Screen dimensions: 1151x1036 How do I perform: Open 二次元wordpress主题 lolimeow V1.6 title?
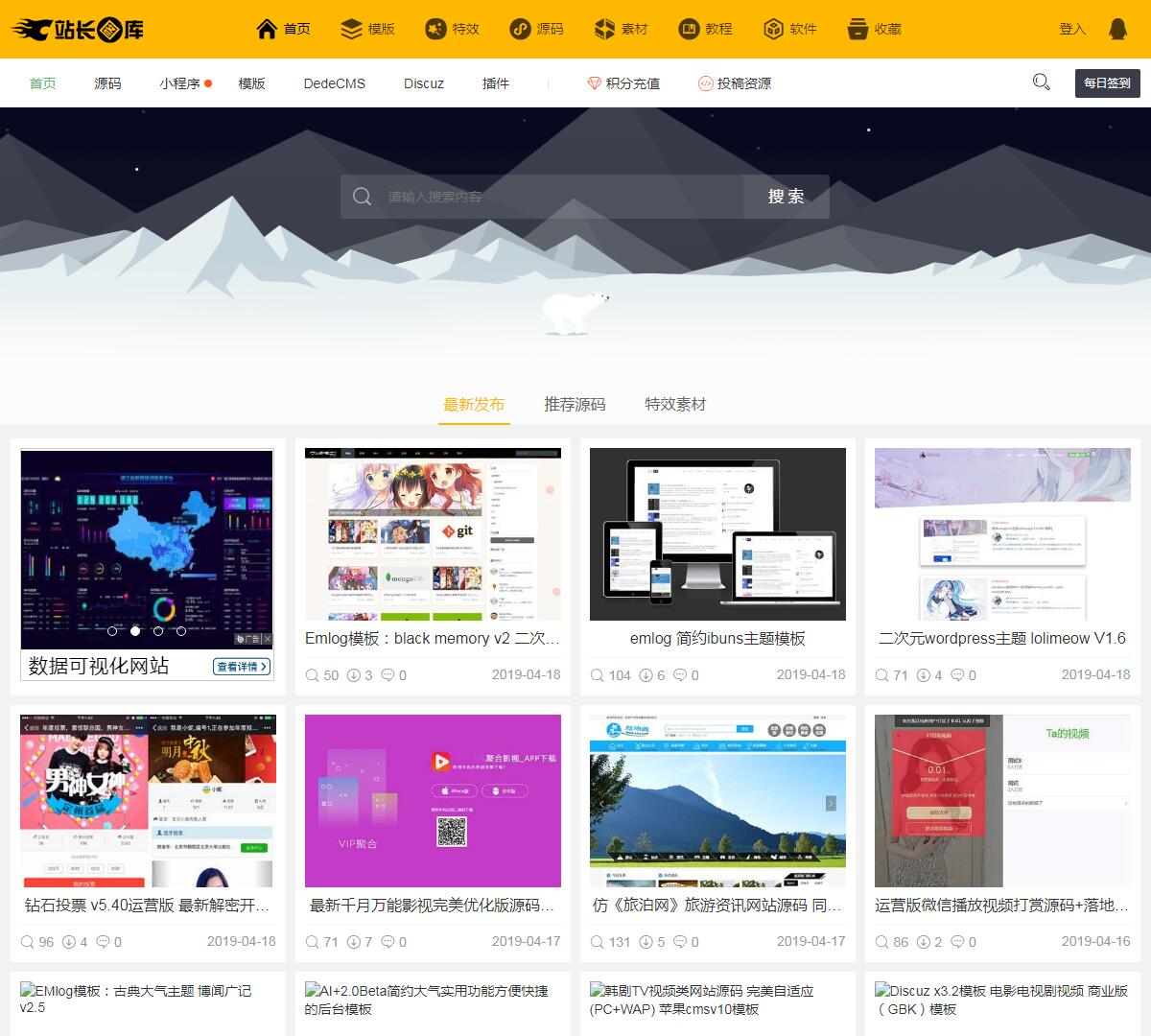coord(1002,639)
